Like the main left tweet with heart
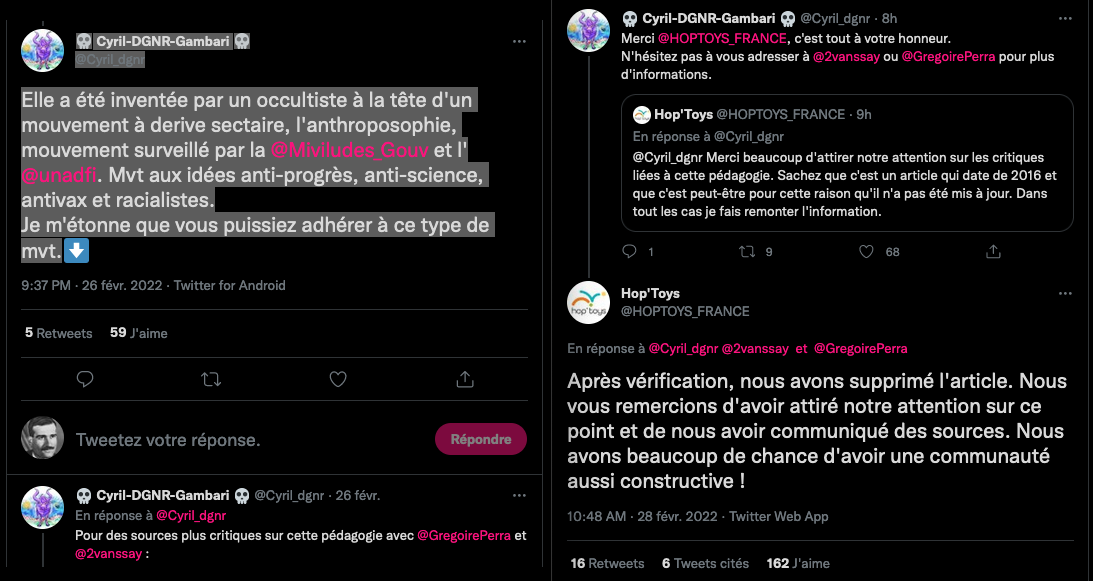Viewport: 1093px width, 581px height. coord(338,379)
